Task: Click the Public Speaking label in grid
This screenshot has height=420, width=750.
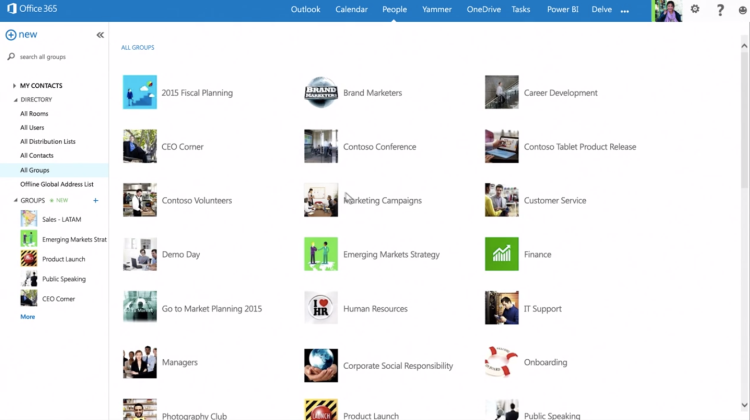Action: [552, 416]
